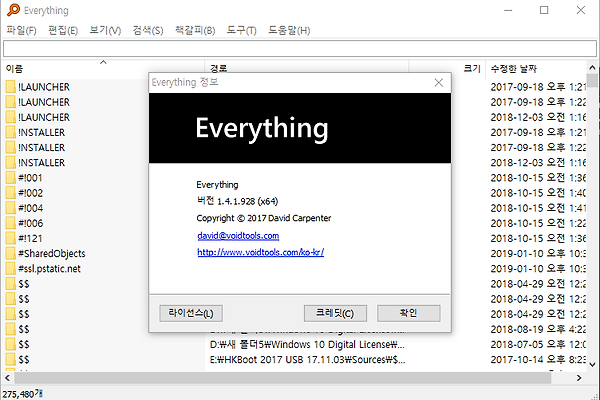Pick the #!006 folder icon

coord(10,223)
